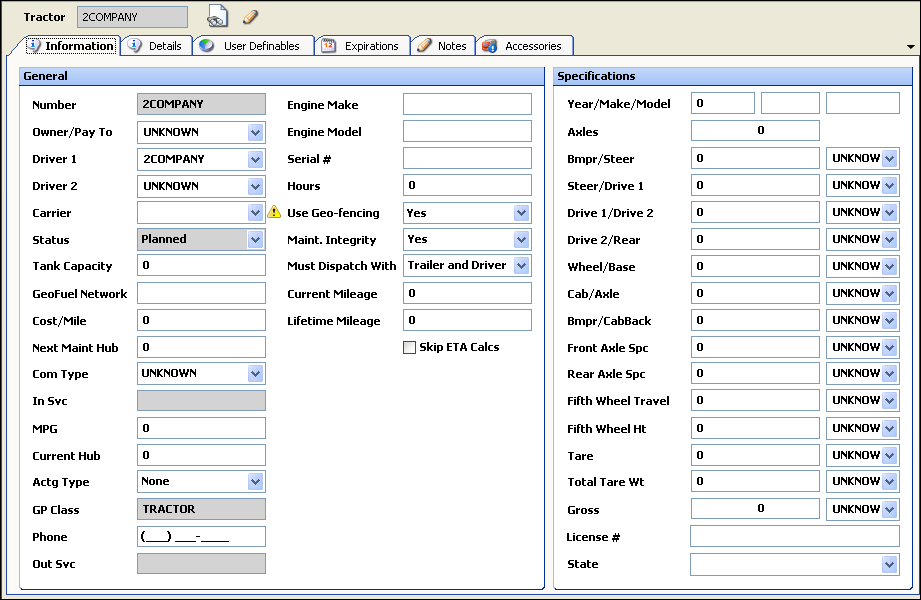Click the document lookup binoculars icon
Screen dimensions: 921x600
point(217,17)
